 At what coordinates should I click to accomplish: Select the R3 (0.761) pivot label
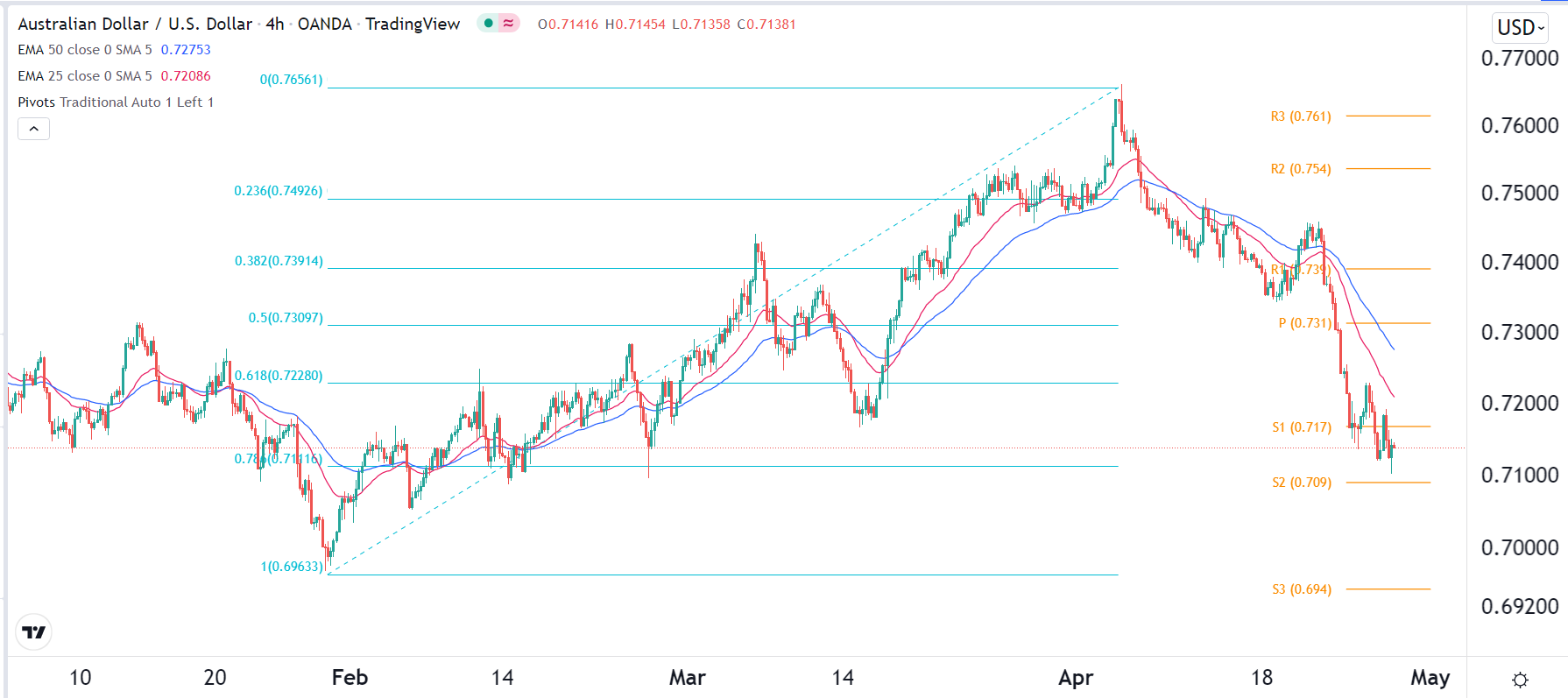coord(1301,116)
